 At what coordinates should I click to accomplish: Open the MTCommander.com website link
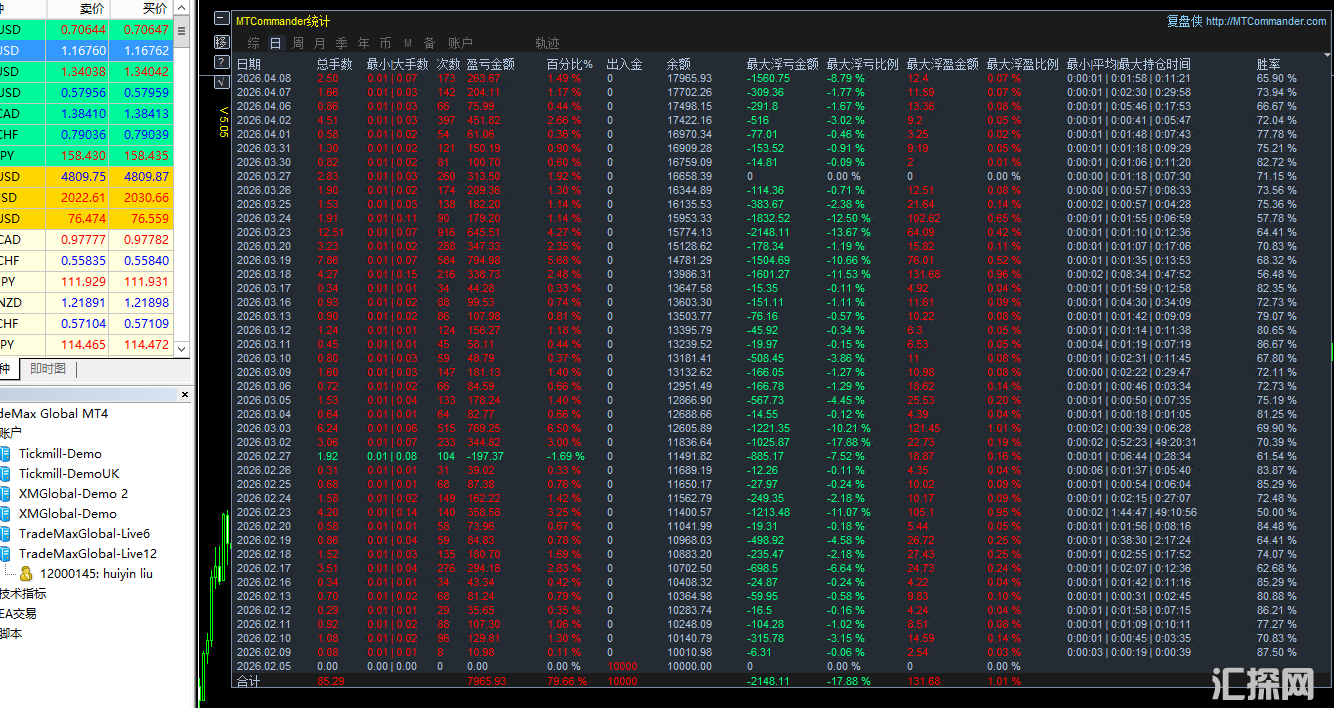1265,21
